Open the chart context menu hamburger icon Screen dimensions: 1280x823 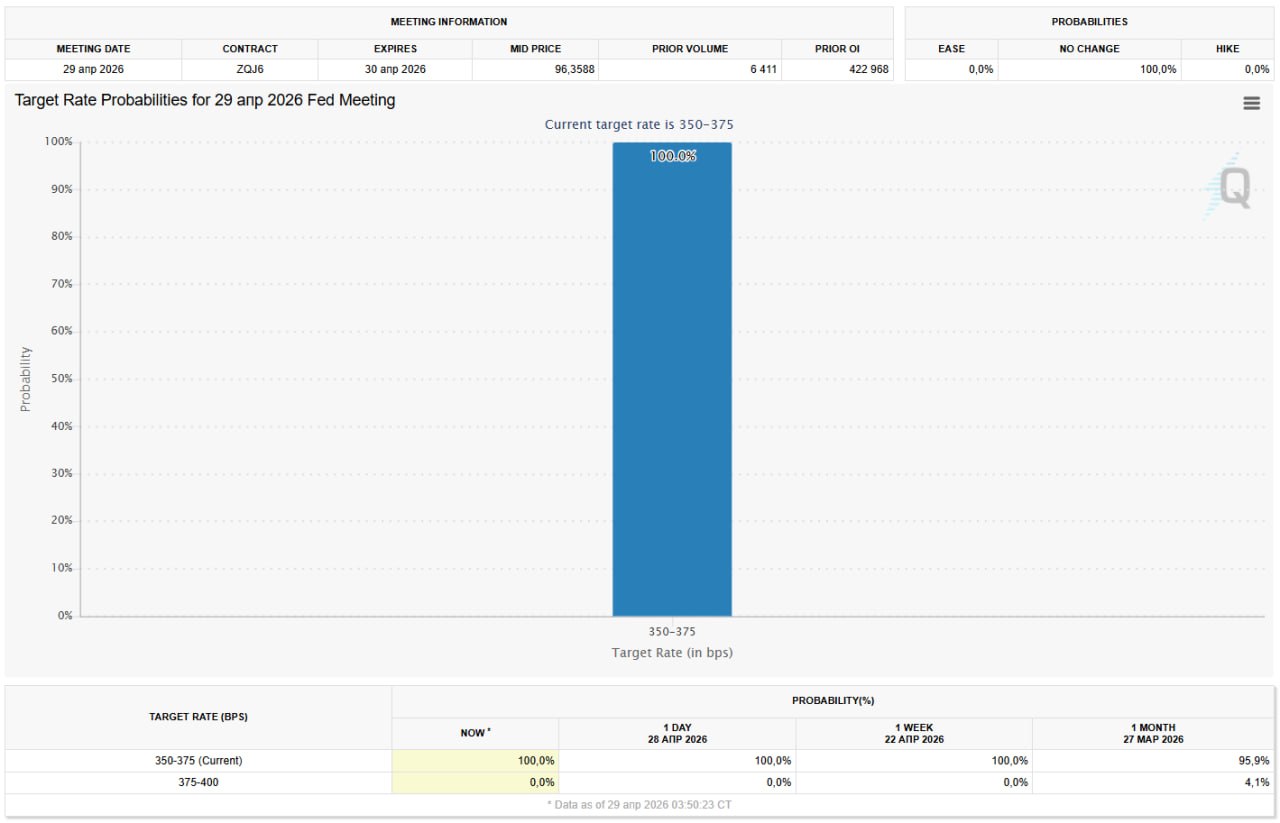point(1251,103)
